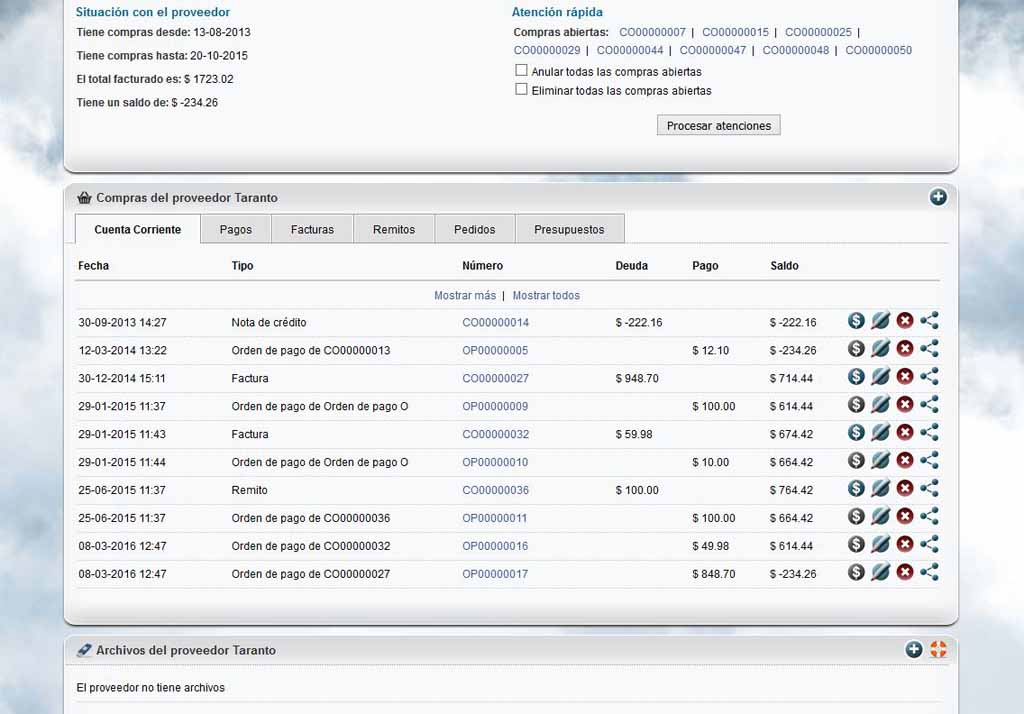1024x714 pixels.
Task: Open open purchase CO00000007
Action: (652, 32)
